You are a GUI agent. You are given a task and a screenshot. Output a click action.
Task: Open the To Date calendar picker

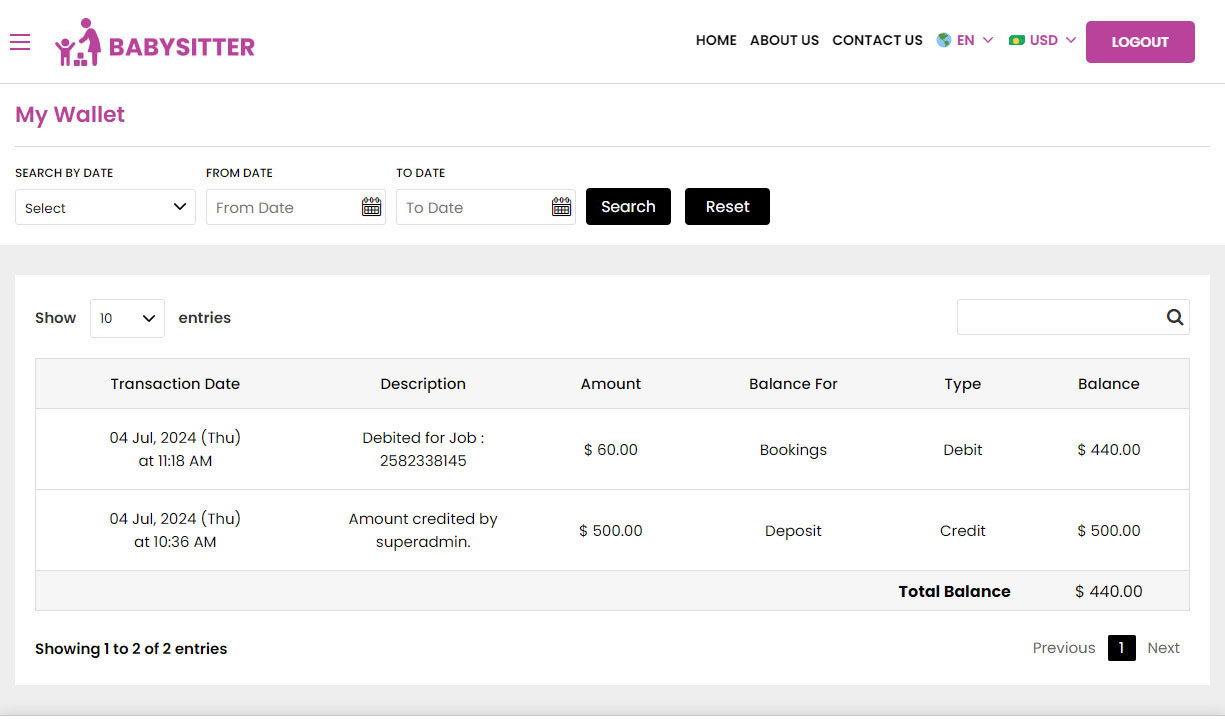pos(561,206)
